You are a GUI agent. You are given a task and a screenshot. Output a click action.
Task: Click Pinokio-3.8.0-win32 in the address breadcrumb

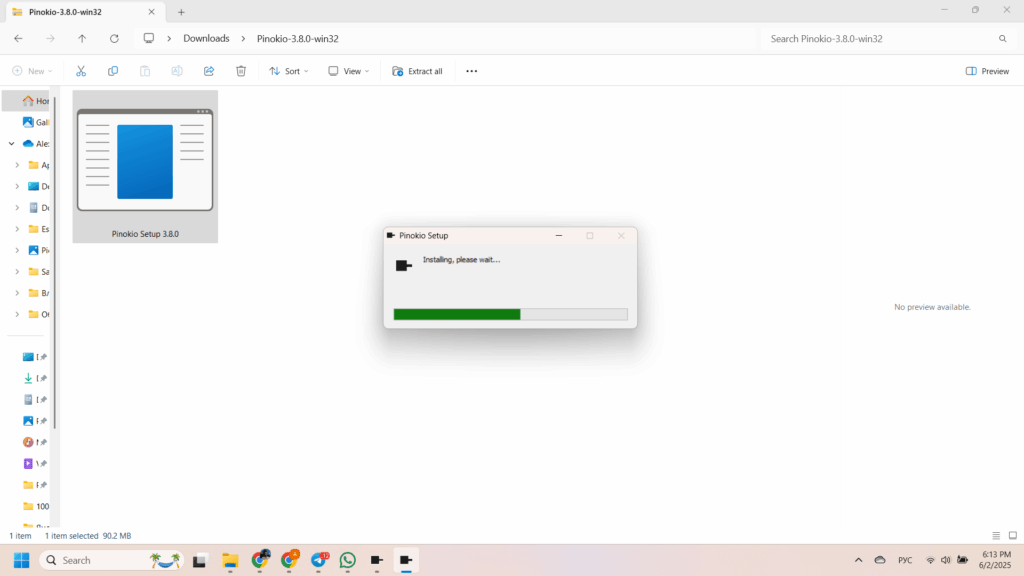pos(298,39)
